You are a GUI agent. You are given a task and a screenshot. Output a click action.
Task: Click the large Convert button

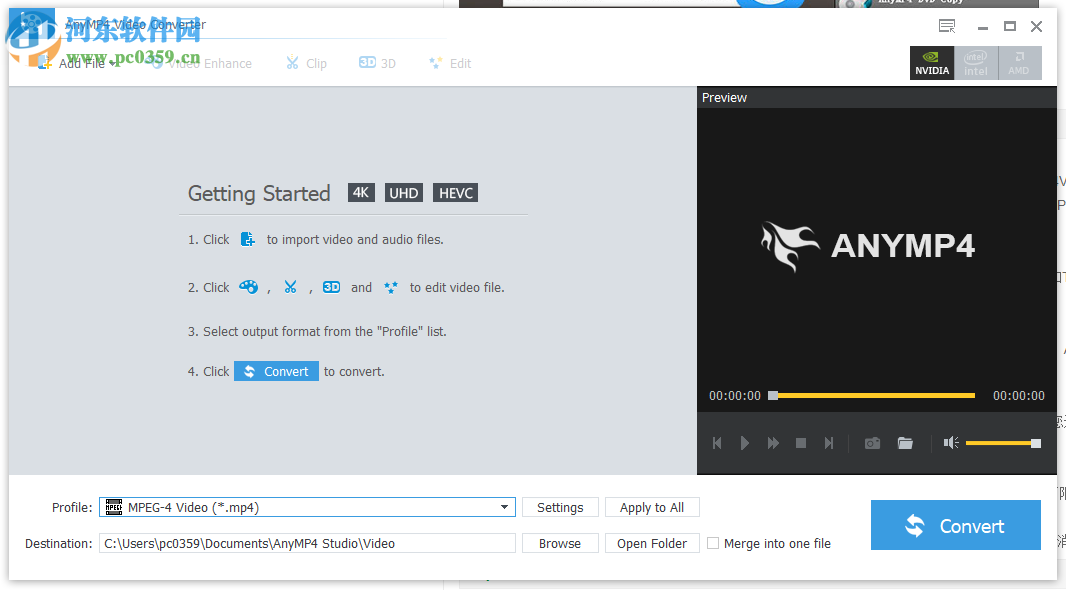956,525
